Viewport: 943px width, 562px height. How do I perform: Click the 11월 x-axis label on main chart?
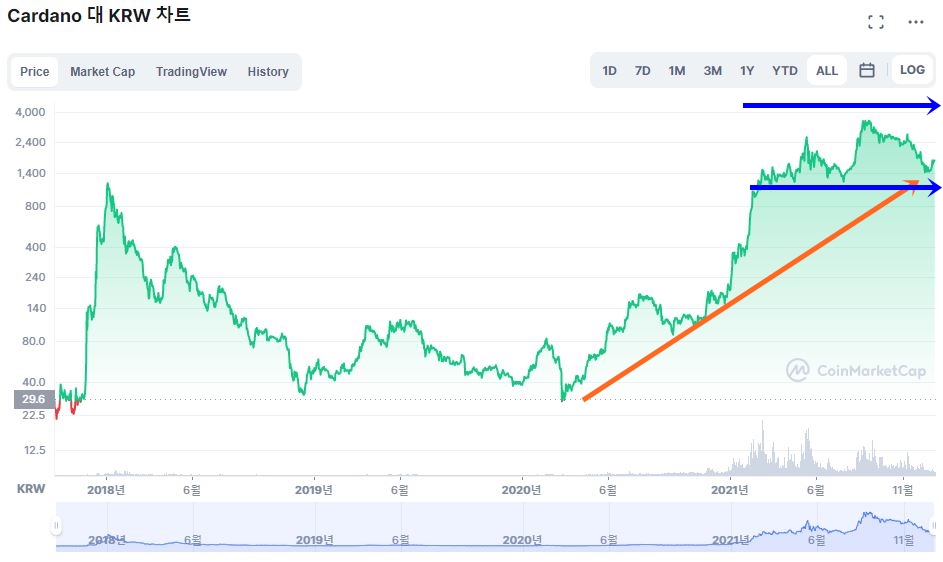click(x=903, y=490)
